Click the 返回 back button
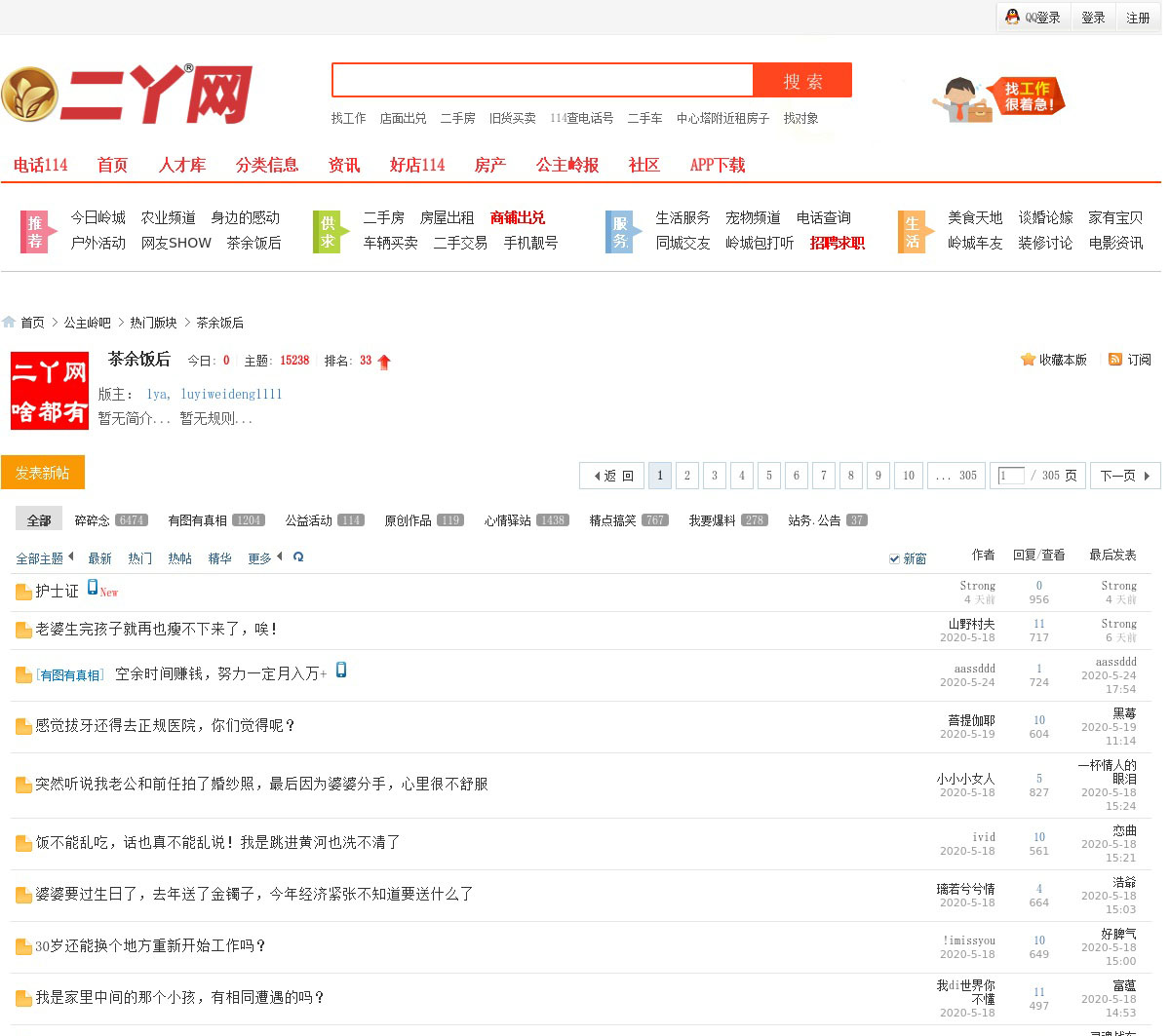 (x=612, y=476)
